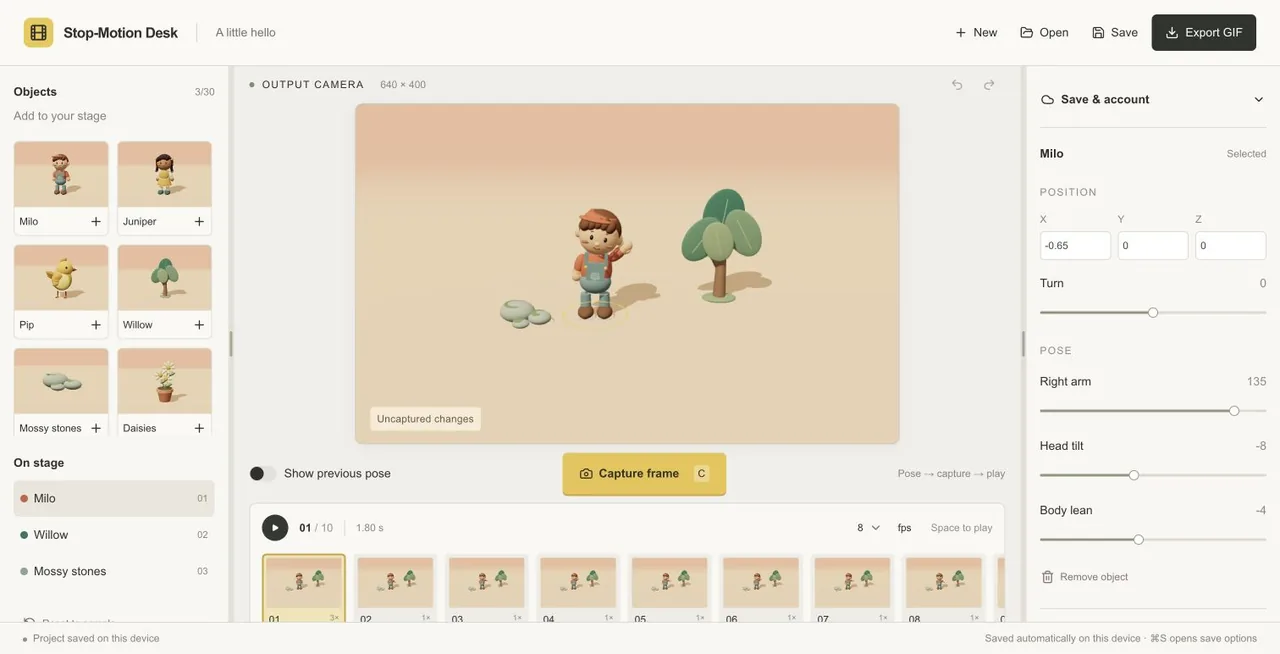Click the cloud icon in Save & account
This screenshot has width=1280, height=654.
1048,100
